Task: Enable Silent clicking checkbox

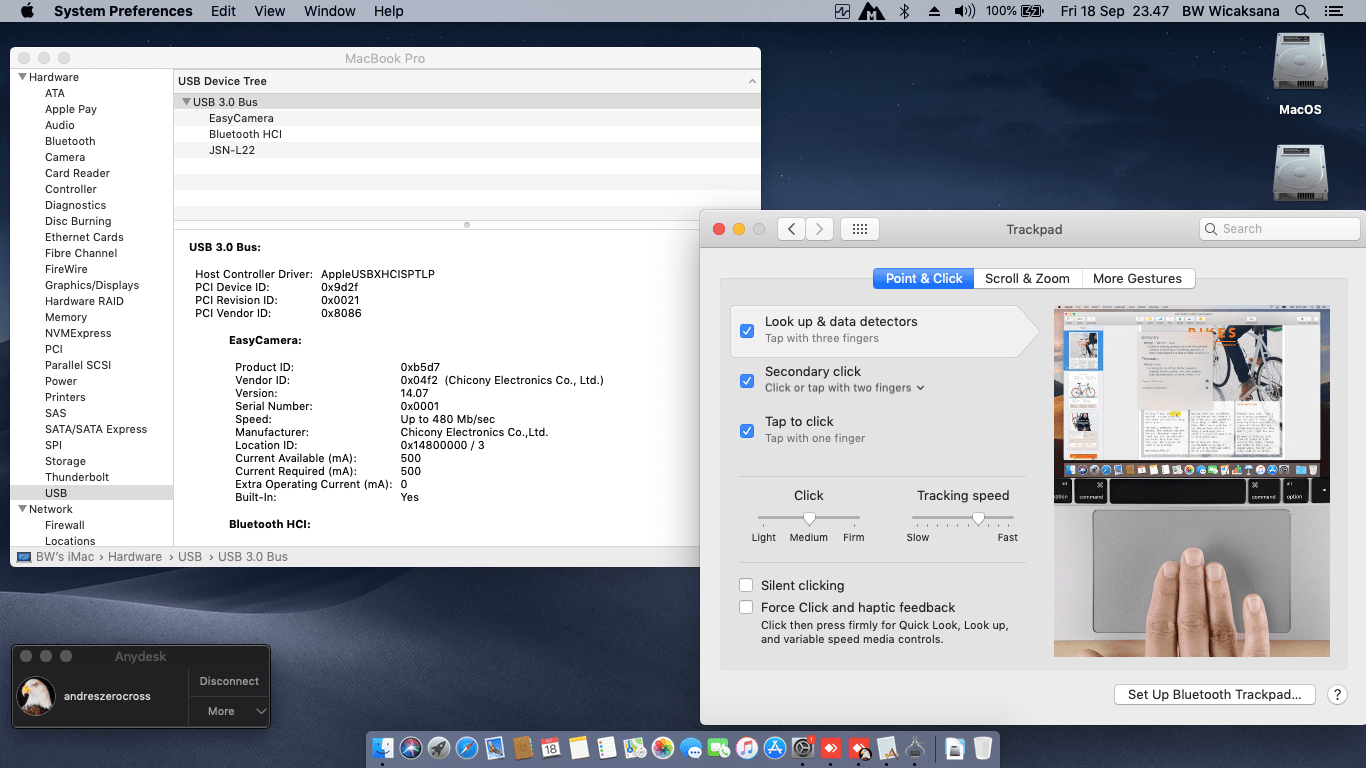Action: 746,585
